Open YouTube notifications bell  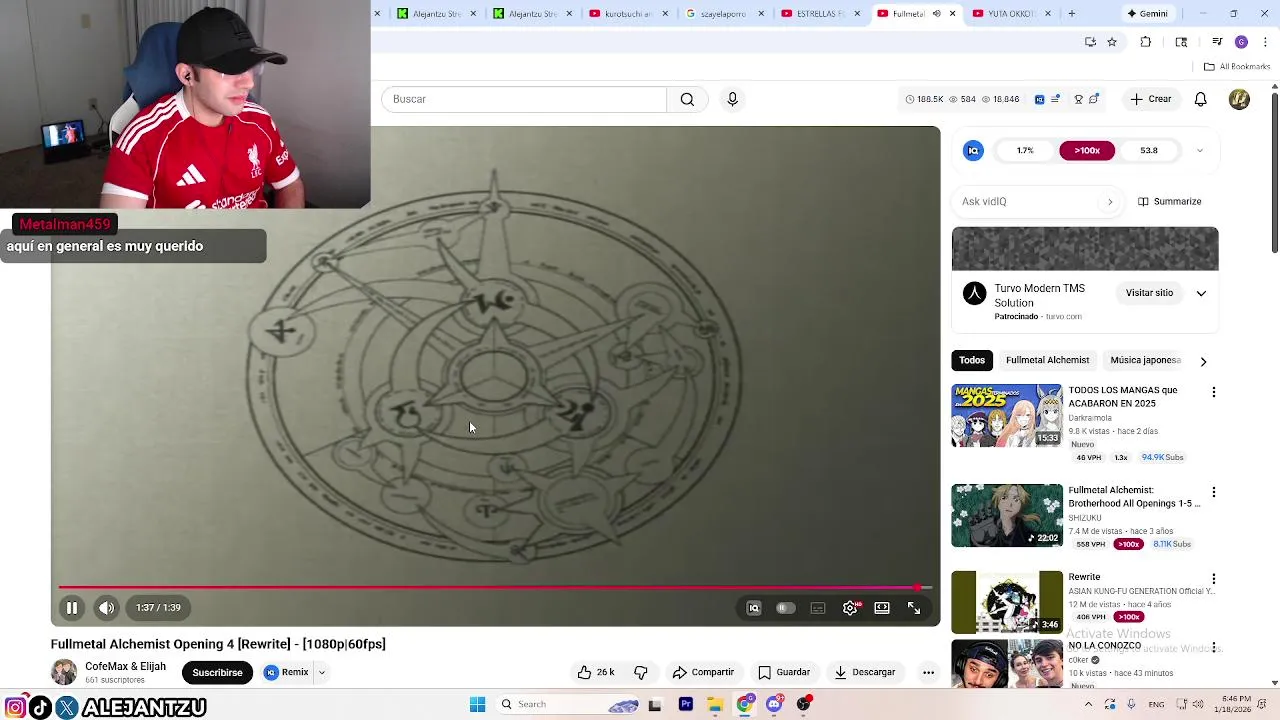pyautogui.click(x=1200, y=99)
